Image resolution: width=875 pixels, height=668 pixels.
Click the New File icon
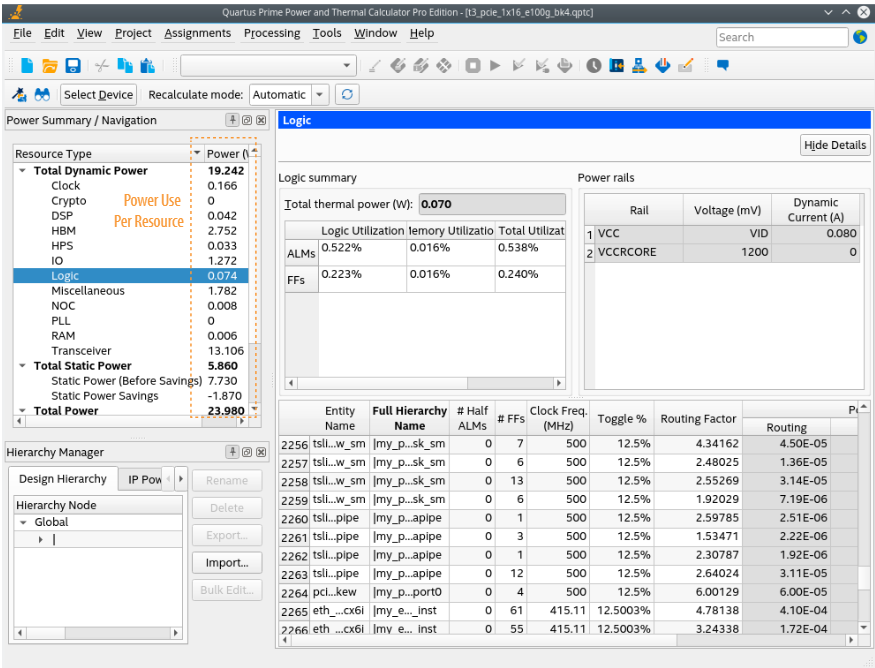click(x=27, y=66)
